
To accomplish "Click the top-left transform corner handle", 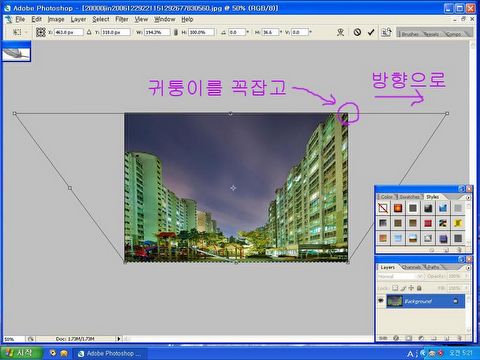I will coord(14,113).
